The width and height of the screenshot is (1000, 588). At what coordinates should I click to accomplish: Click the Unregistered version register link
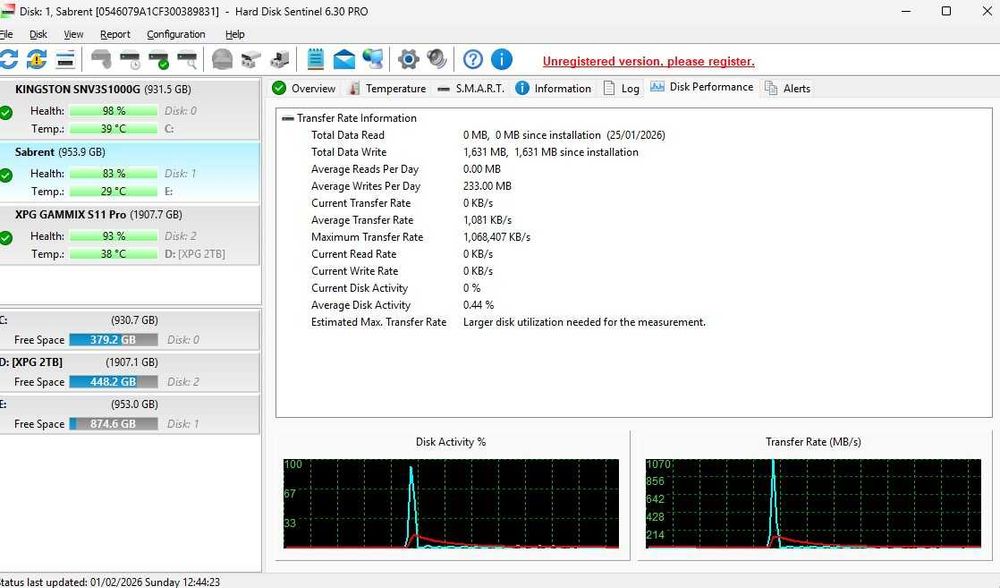coord(649,61)
